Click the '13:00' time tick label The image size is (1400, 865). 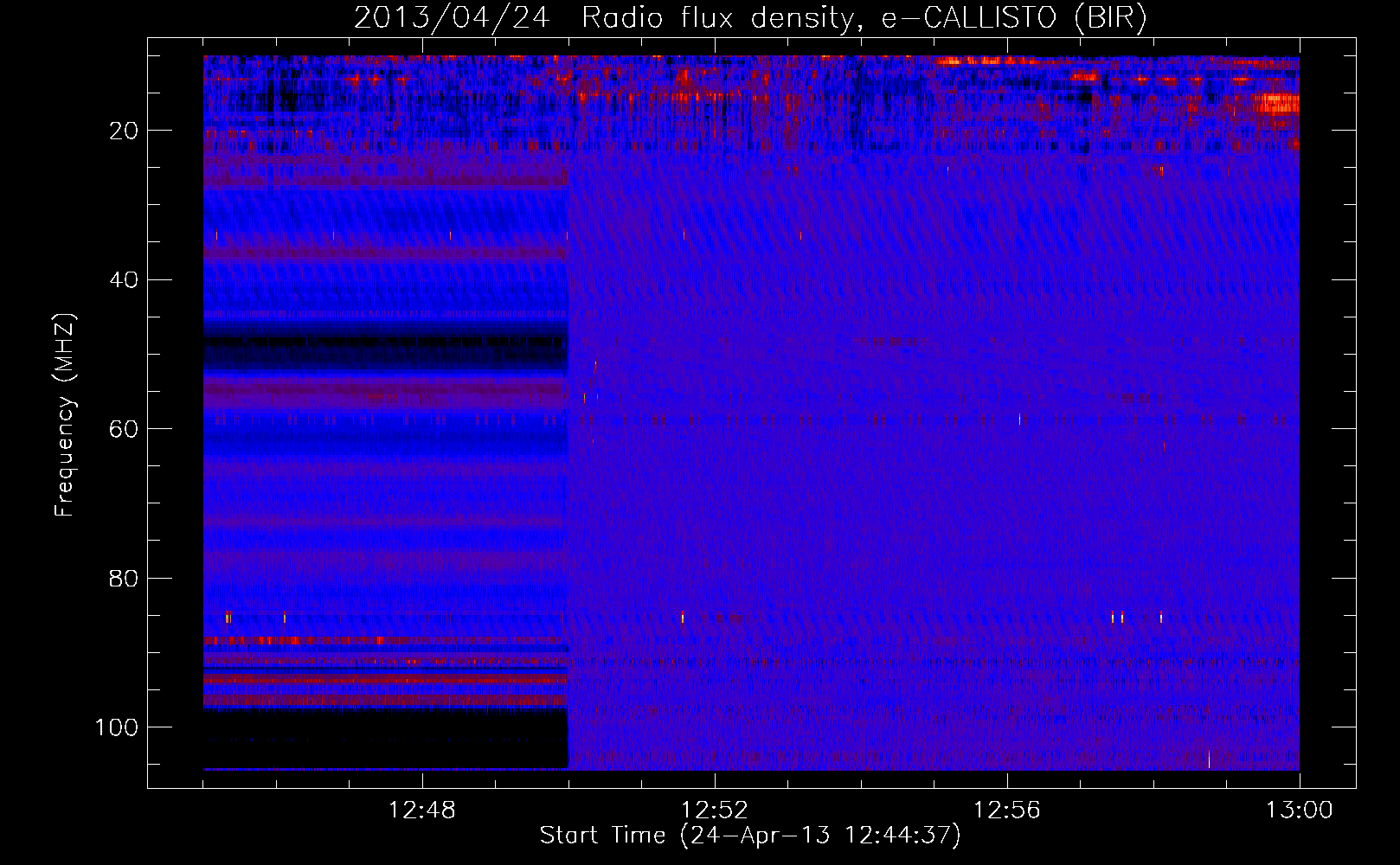tap(1300, 811)
